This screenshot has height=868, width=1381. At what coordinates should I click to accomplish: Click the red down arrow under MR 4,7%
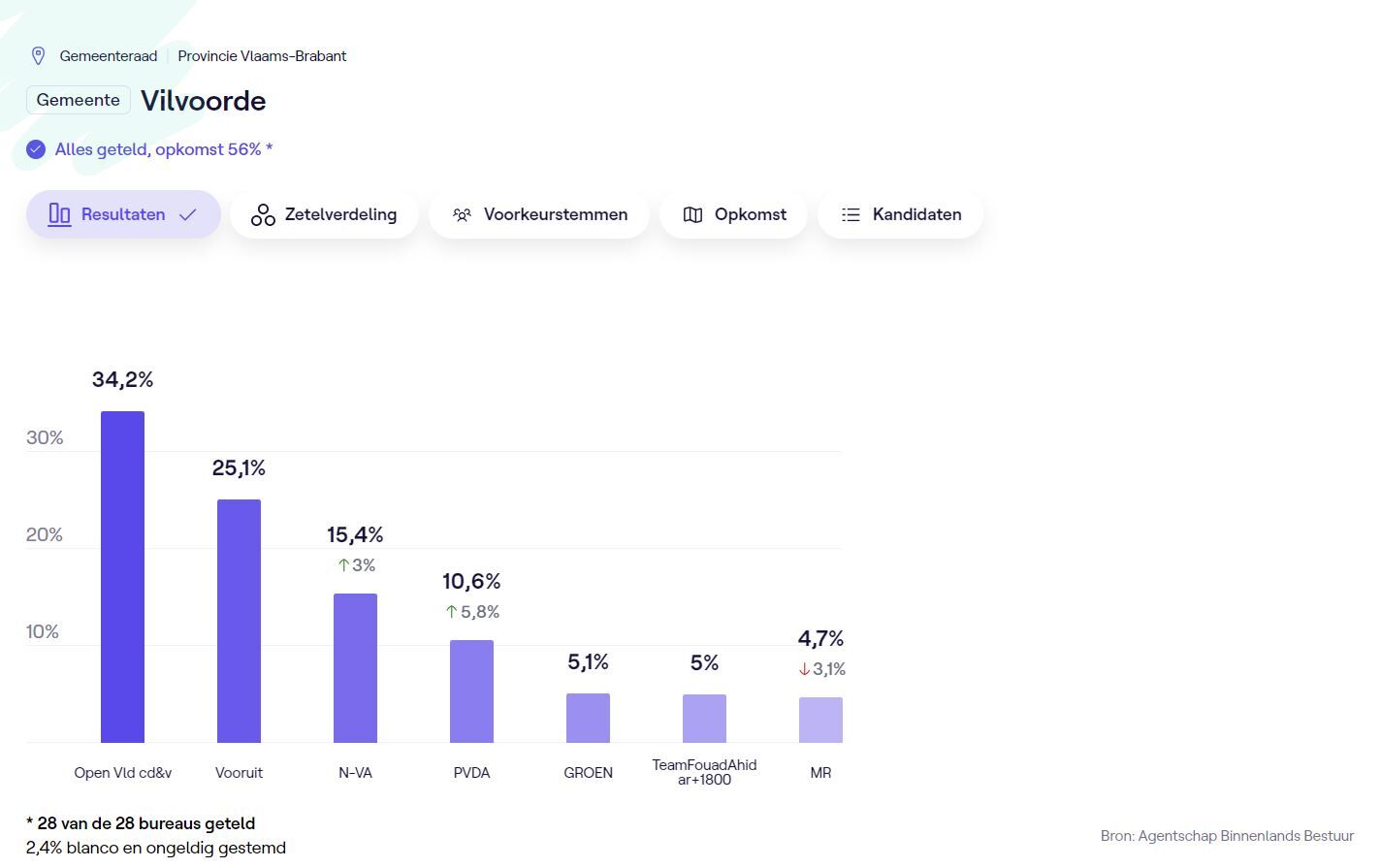coord(804,669)
